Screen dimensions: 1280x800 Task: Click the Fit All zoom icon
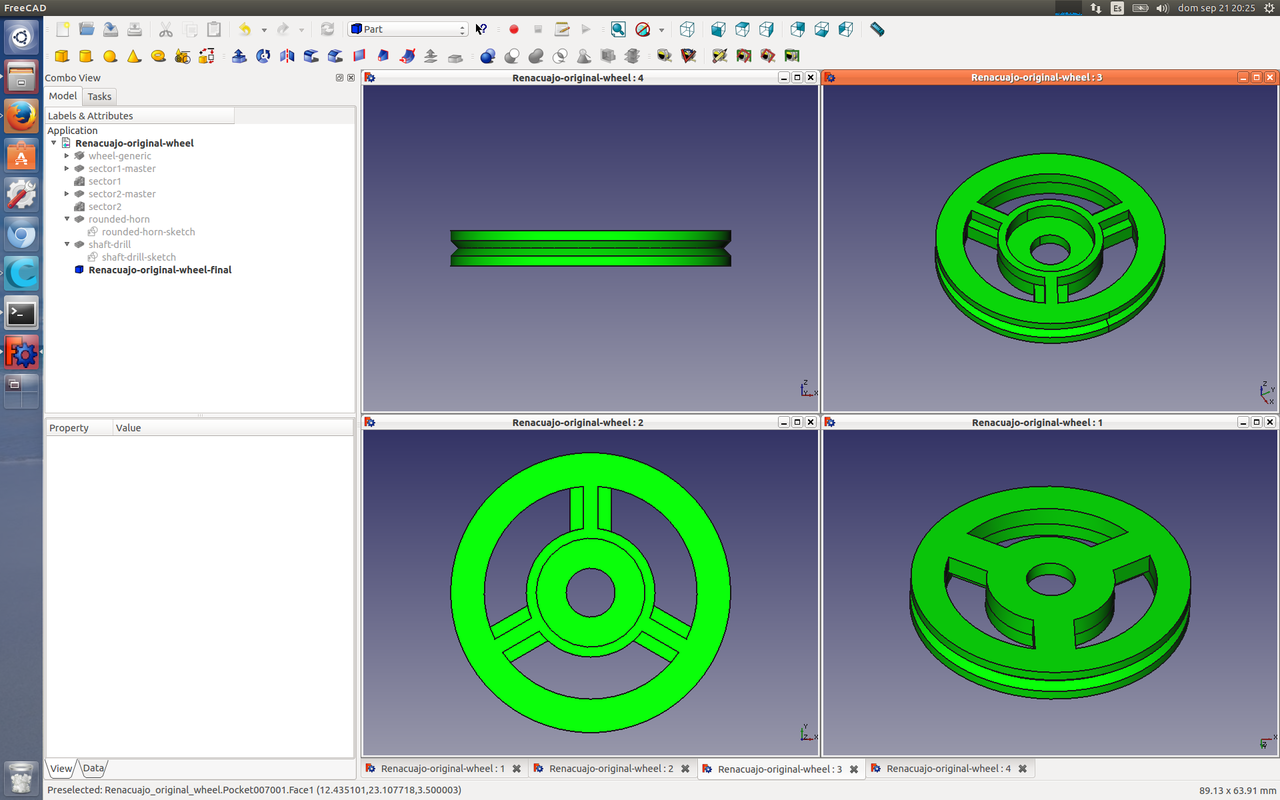coord(618,30)
